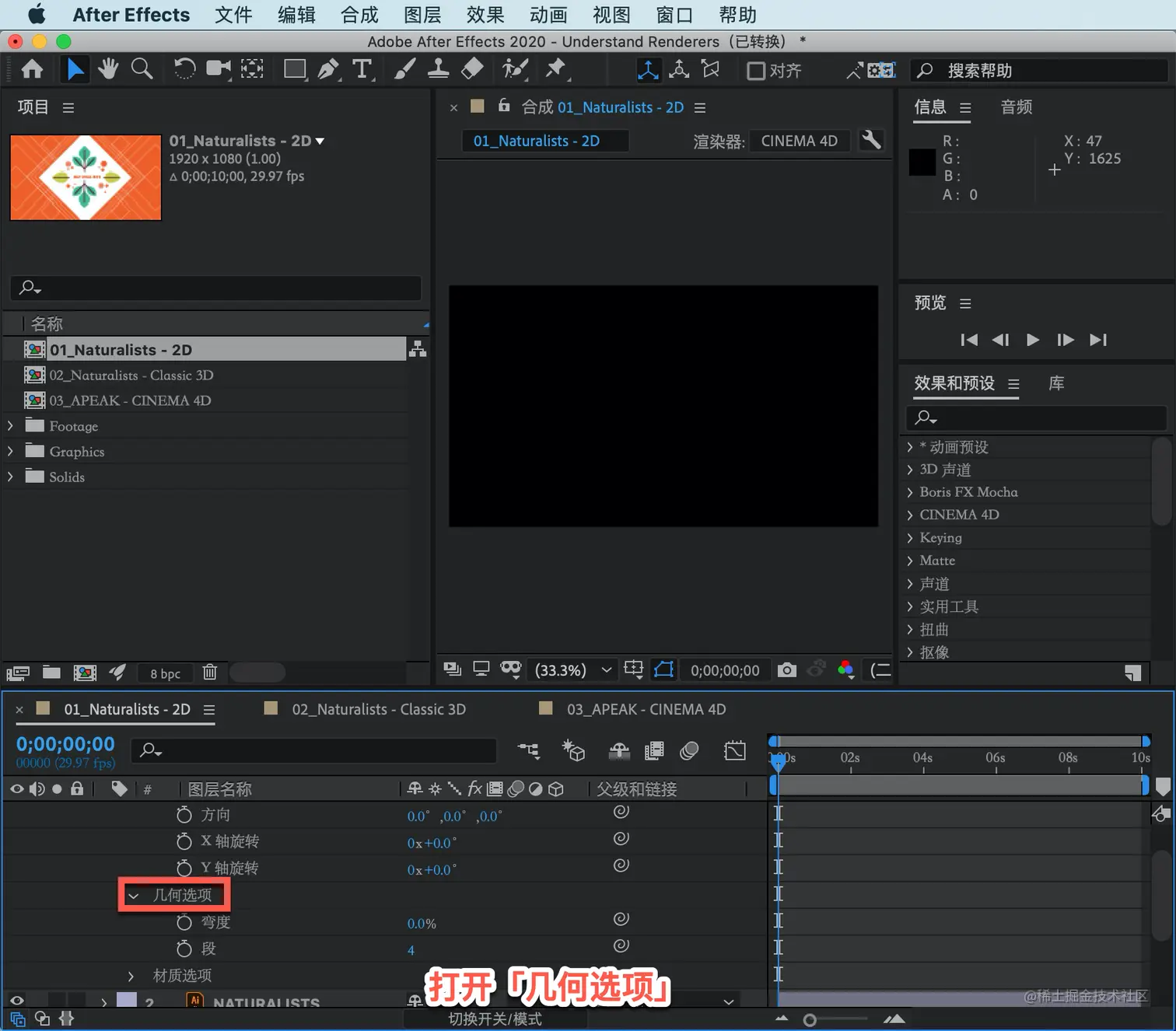Toggle stopwatch for 段 property

(184, 949)
